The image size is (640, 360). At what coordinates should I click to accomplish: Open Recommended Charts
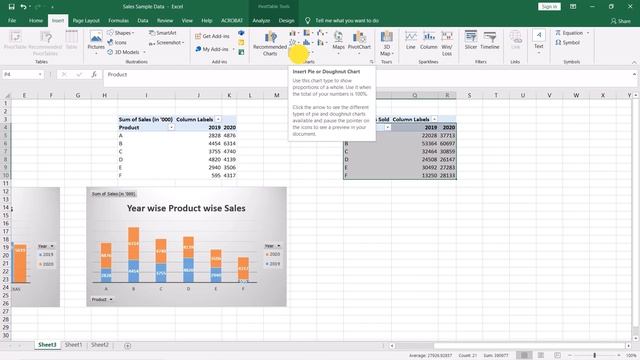click(x=270, y=43)
